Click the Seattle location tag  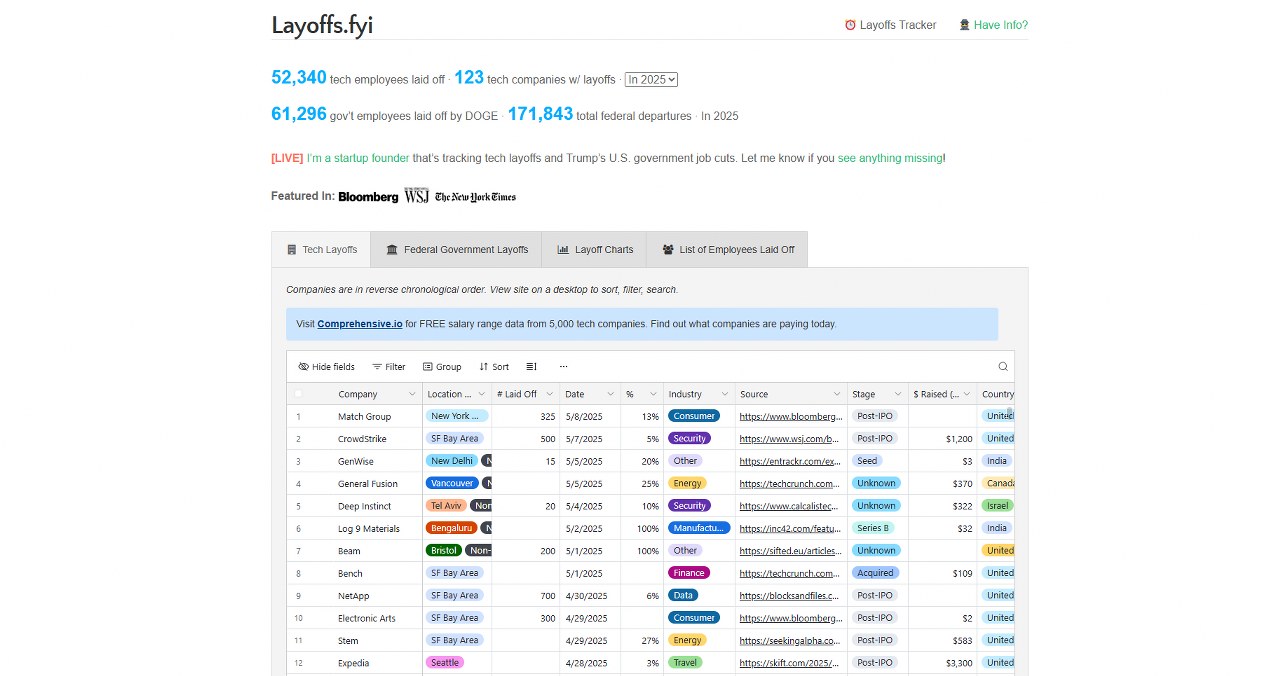(x=445, y=662)
